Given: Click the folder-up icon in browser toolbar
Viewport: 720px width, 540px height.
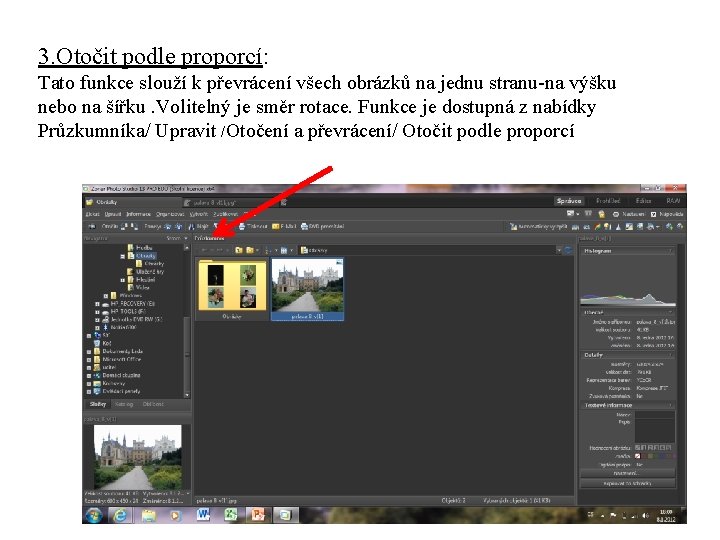Looking at the screenshot, I should coord(238,250).
